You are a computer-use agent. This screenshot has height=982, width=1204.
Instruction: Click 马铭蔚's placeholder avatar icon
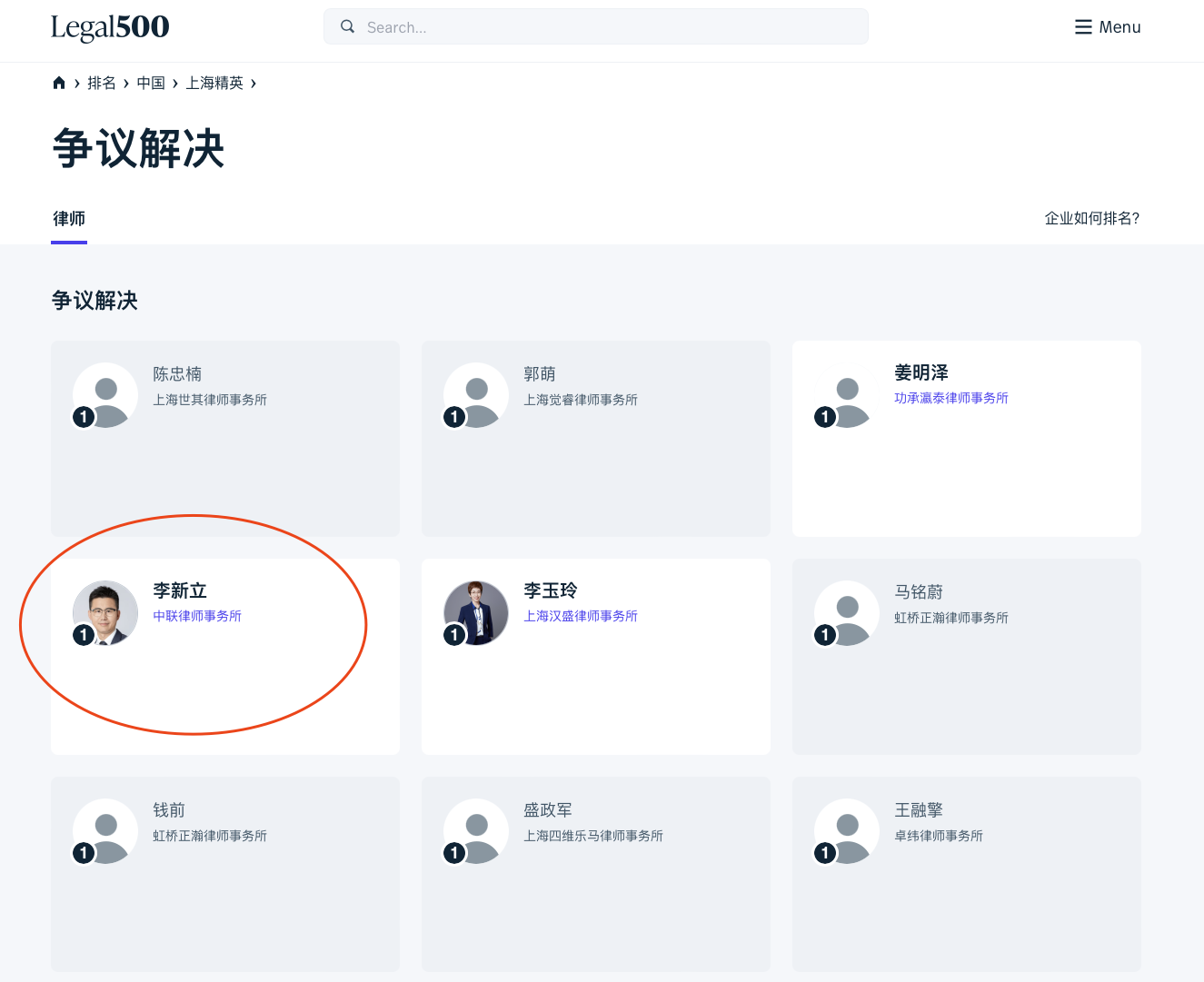click(847, 614)
